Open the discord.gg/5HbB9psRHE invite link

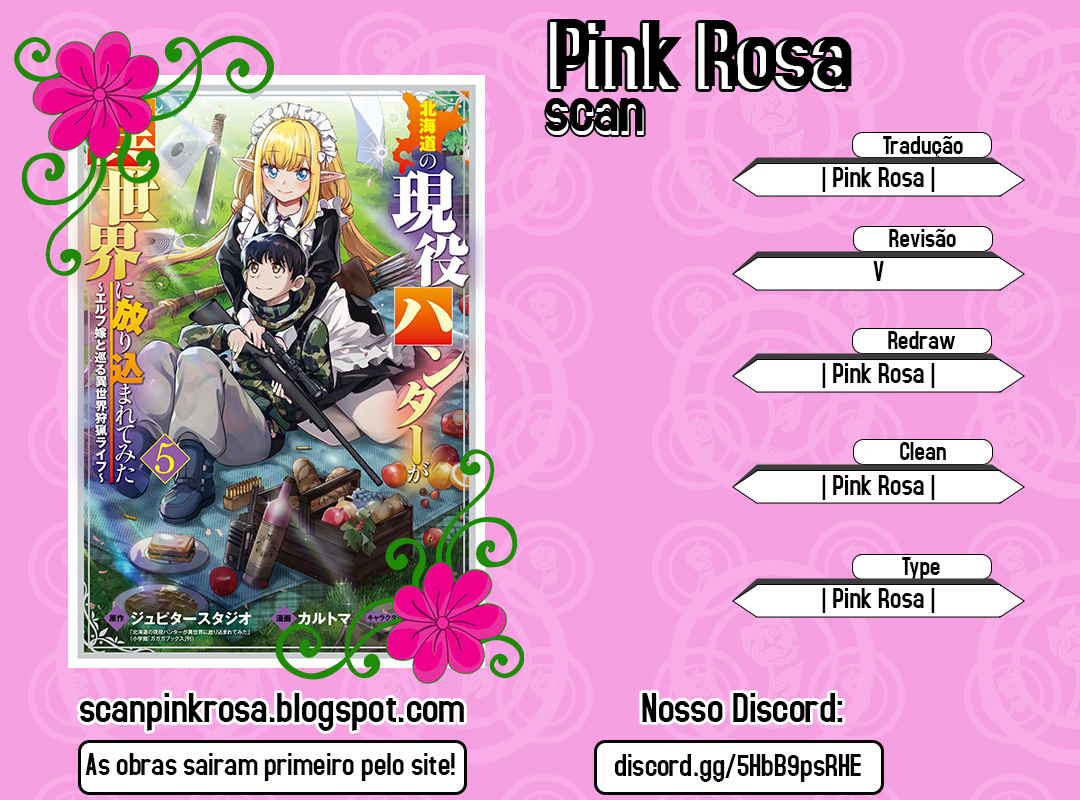pos(738,767)
